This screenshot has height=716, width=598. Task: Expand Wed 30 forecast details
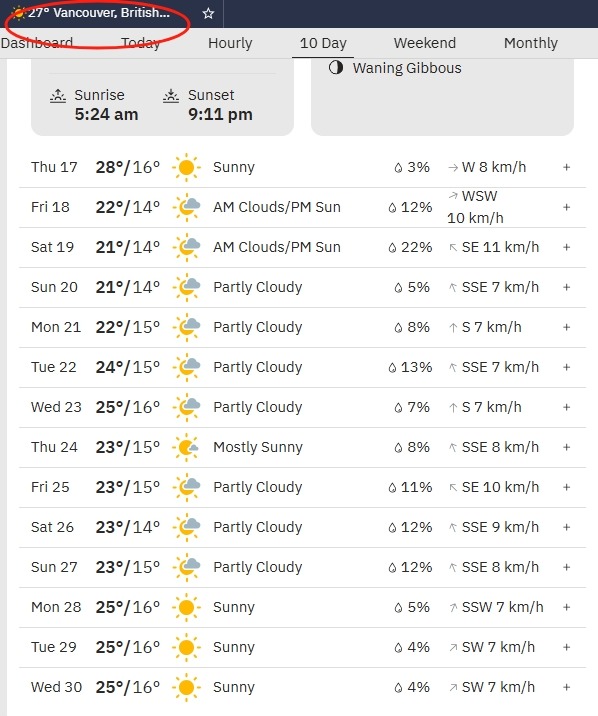pyautogui.click(x=567, y=687)
